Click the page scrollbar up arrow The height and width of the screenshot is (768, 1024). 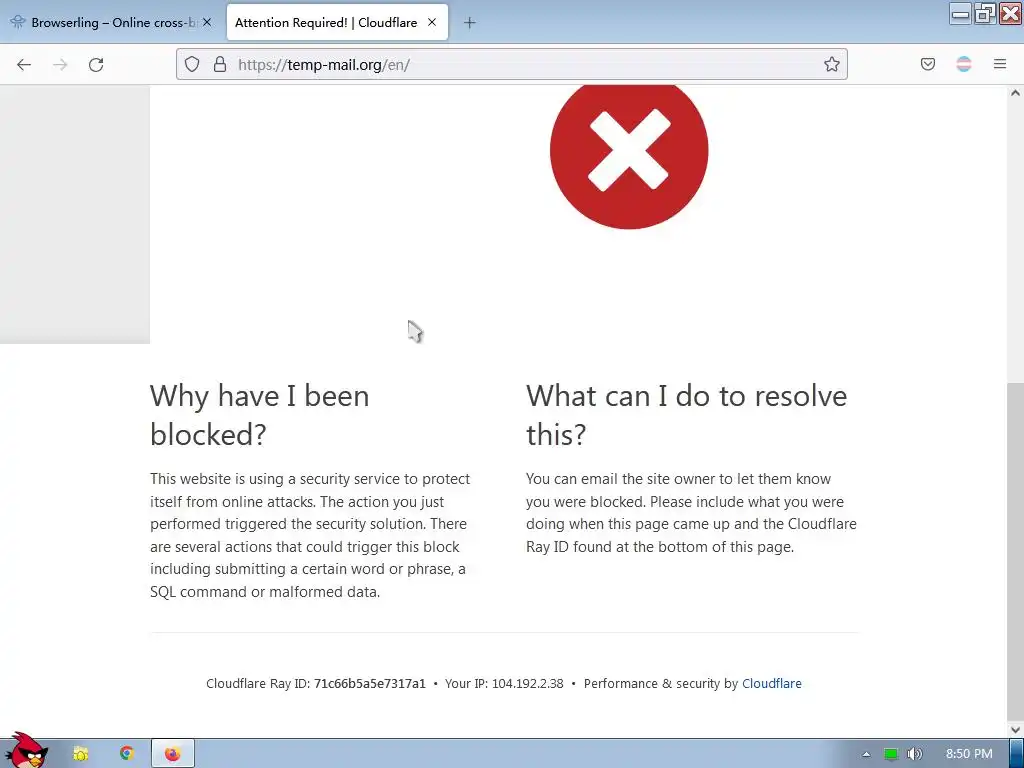pyautogui.click(x=1015, y=93)
